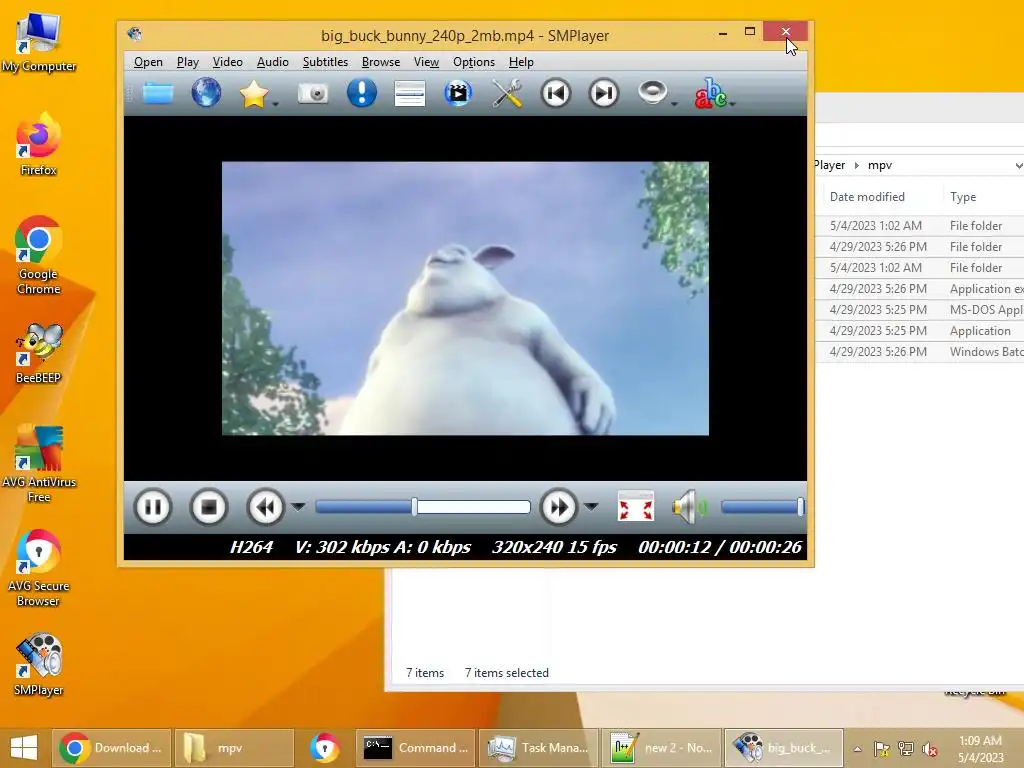Open the Open menu in SMPlayer
The image size is (1024, 768).
(148, 62)
